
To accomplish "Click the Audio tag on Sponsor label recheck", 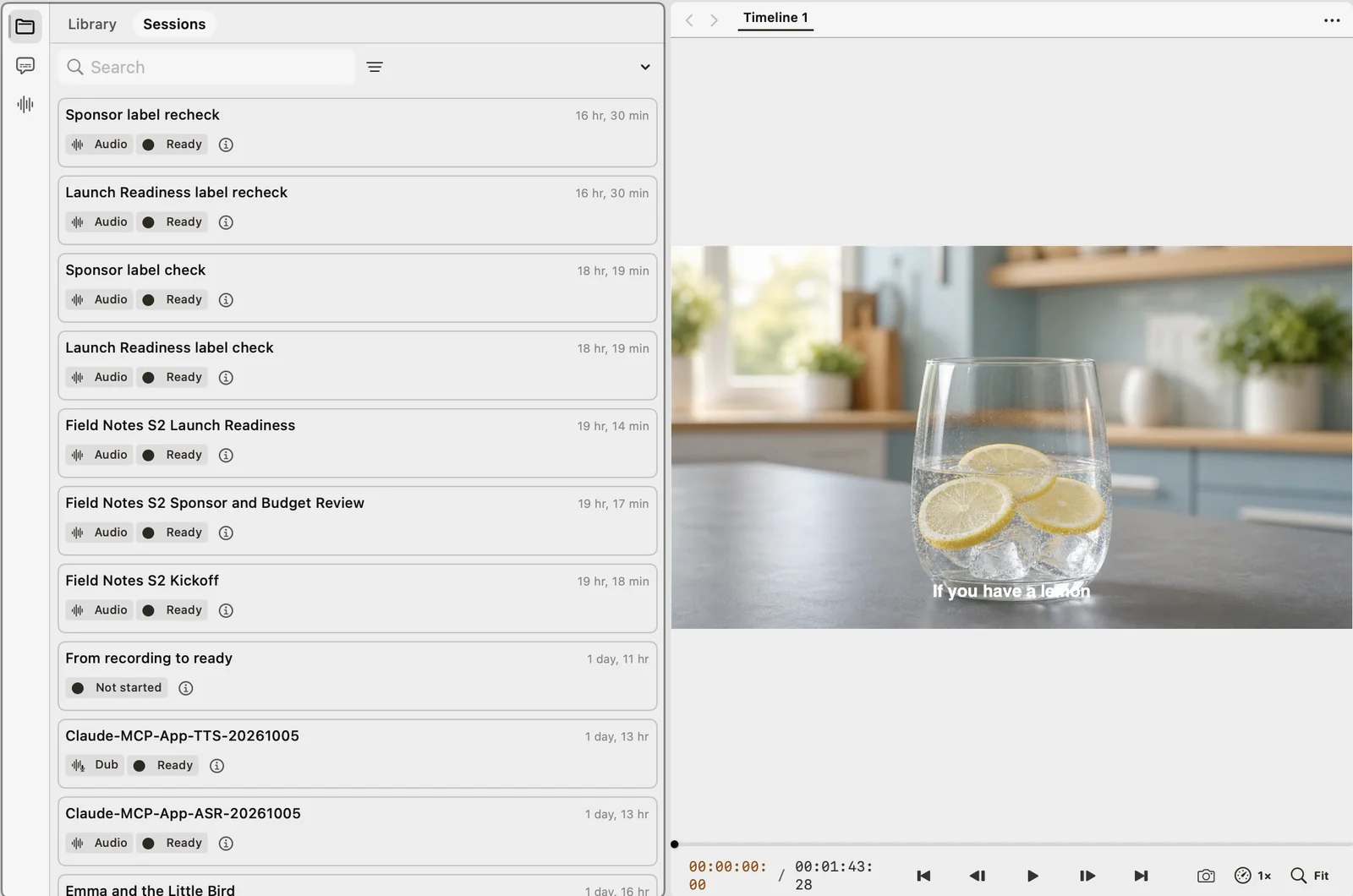I will click(99, 145).
